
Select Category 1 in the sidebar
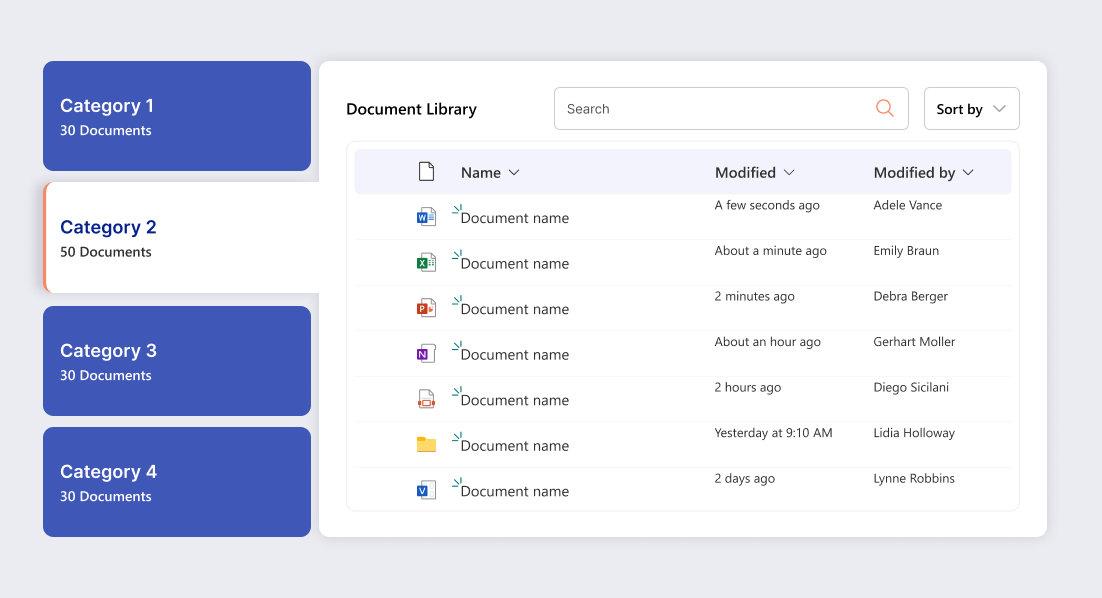coord(176,115)
